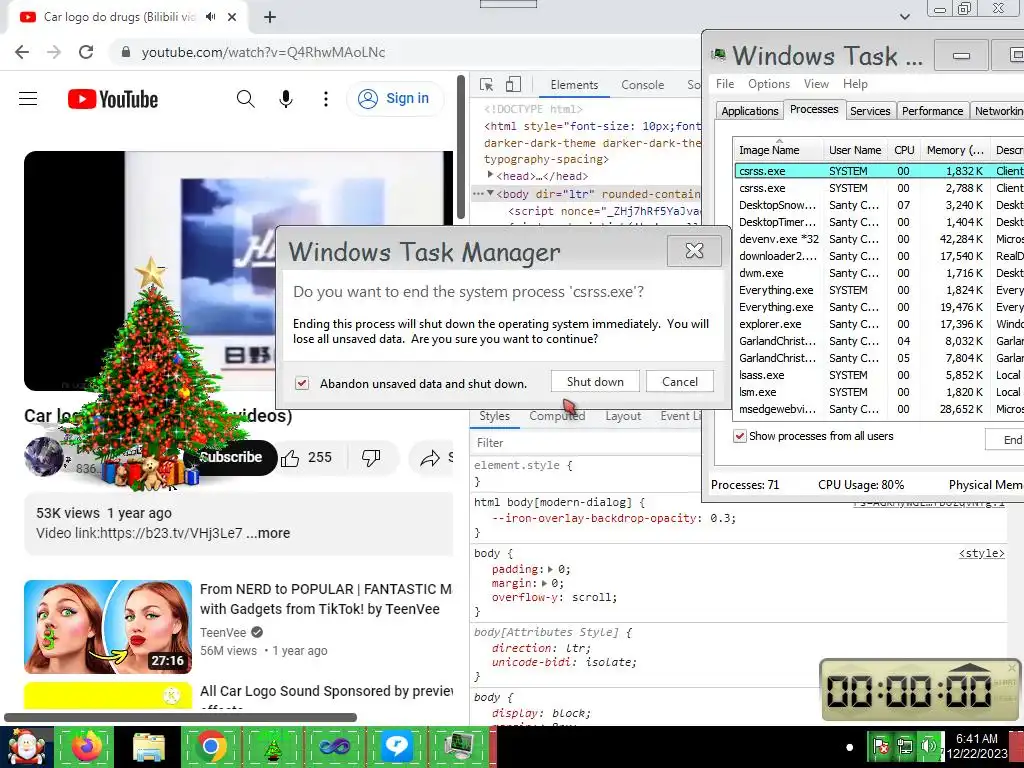Screen dimensions: 1024x768
Task: Click the YouTube page vertical scrollbar
Action: (461, 148)
